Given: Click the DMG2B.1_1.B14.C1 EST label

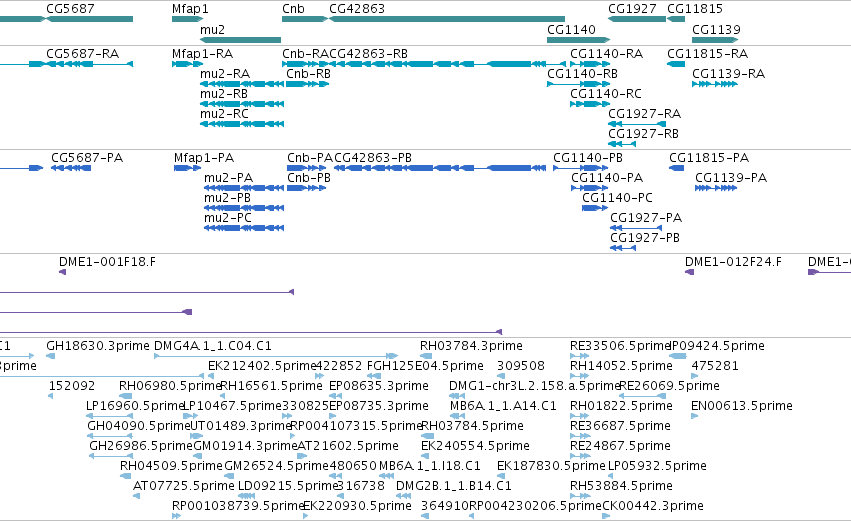Looking at the screenshot, I should point(454,487).
